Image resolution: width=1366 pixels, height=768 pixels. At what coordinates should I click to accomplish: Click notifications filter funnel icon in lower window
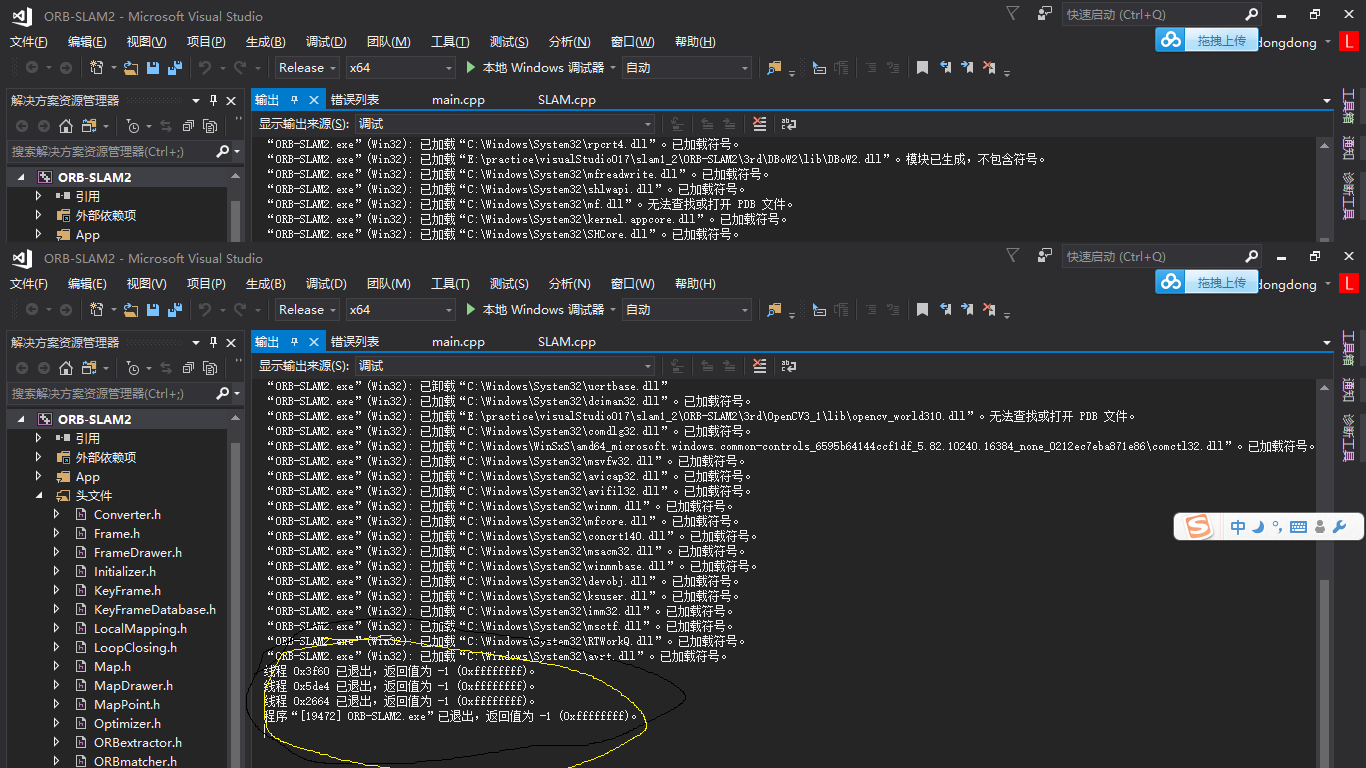(x=1013, y=255)
